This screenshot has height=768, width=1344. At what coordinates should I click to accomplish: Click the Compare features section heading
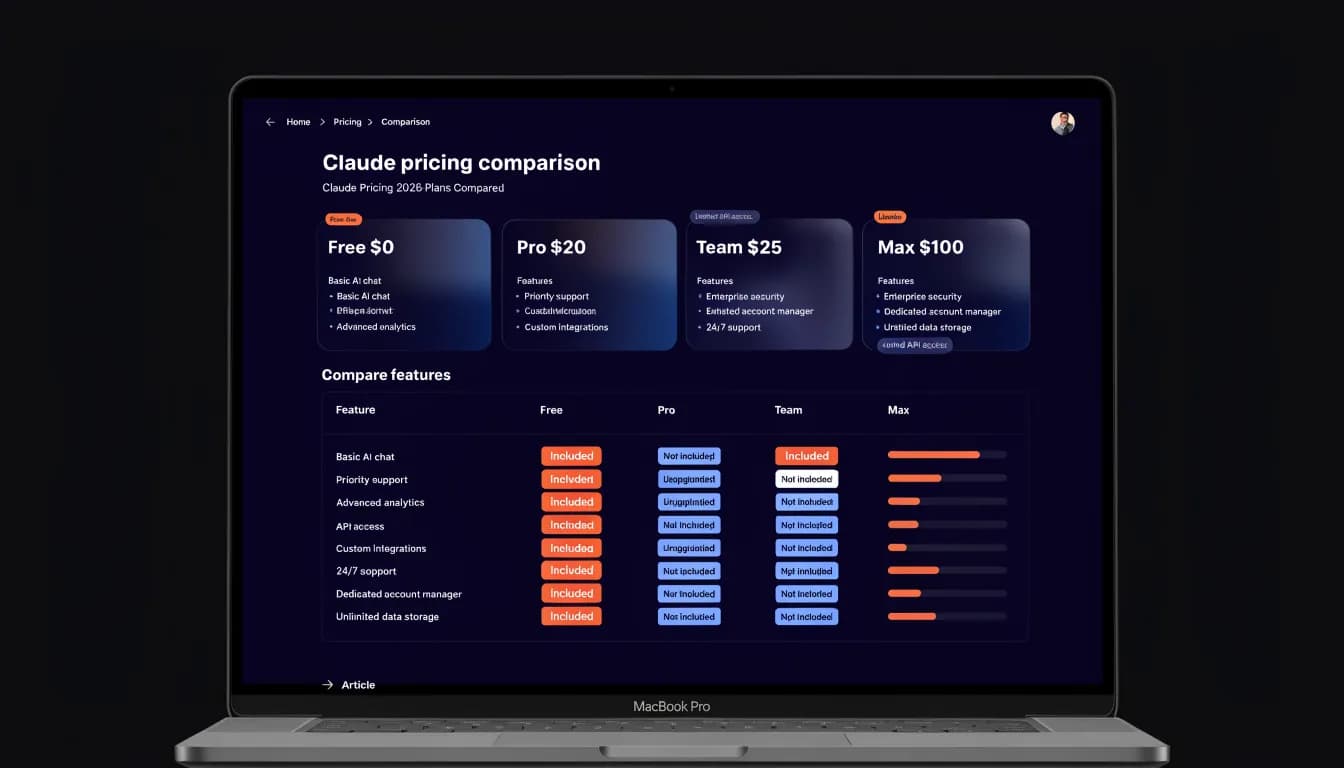pyautogui.click(x=386, y=375)
